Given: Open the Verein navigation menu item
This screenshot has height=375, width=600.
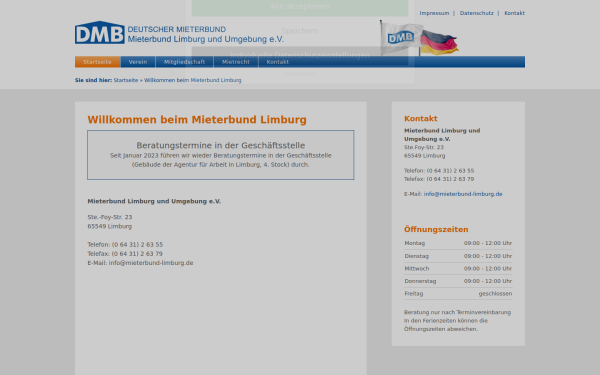Looking at the screenshot, I should point(138,62).
